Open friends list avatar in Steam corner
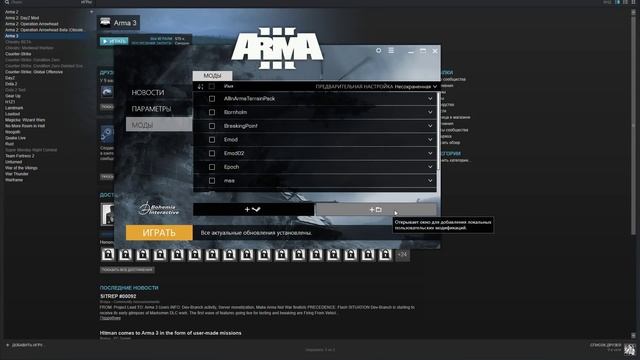 [x=630, y=349]
